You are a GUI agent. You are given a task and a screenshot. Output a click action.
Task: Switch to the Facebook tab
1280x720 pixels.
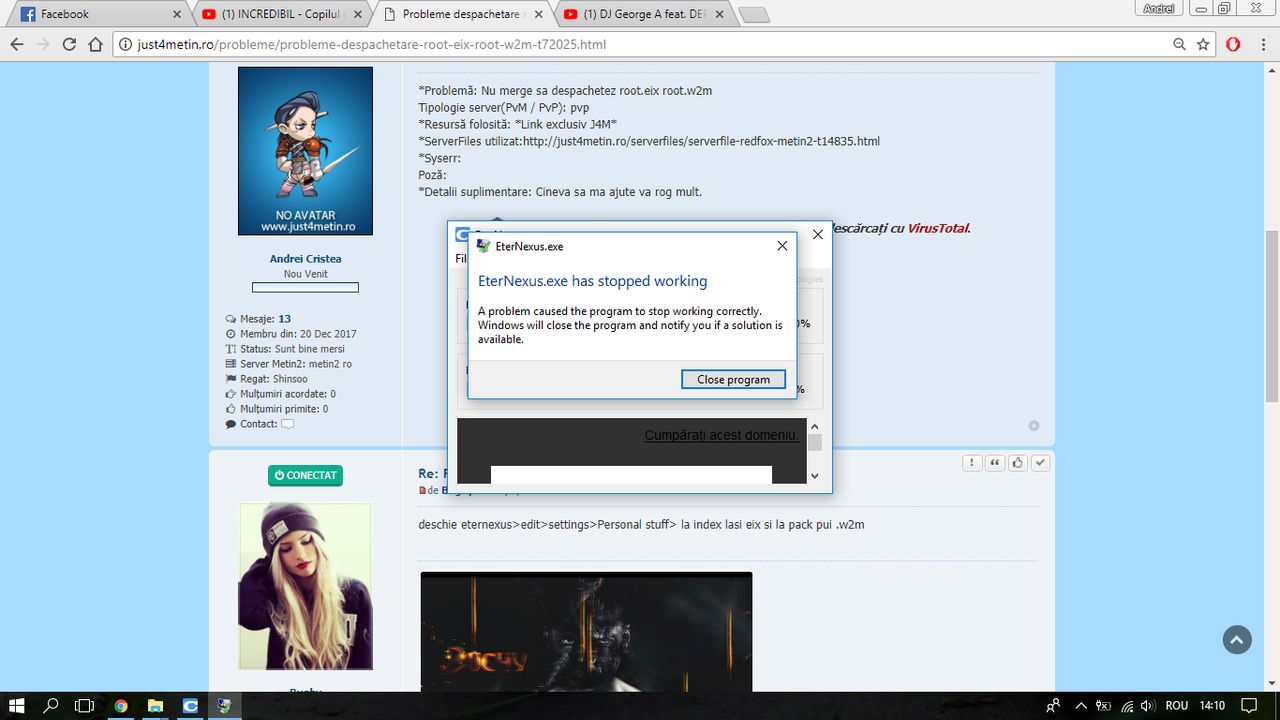pyautogui.click(x=100, y=14)
